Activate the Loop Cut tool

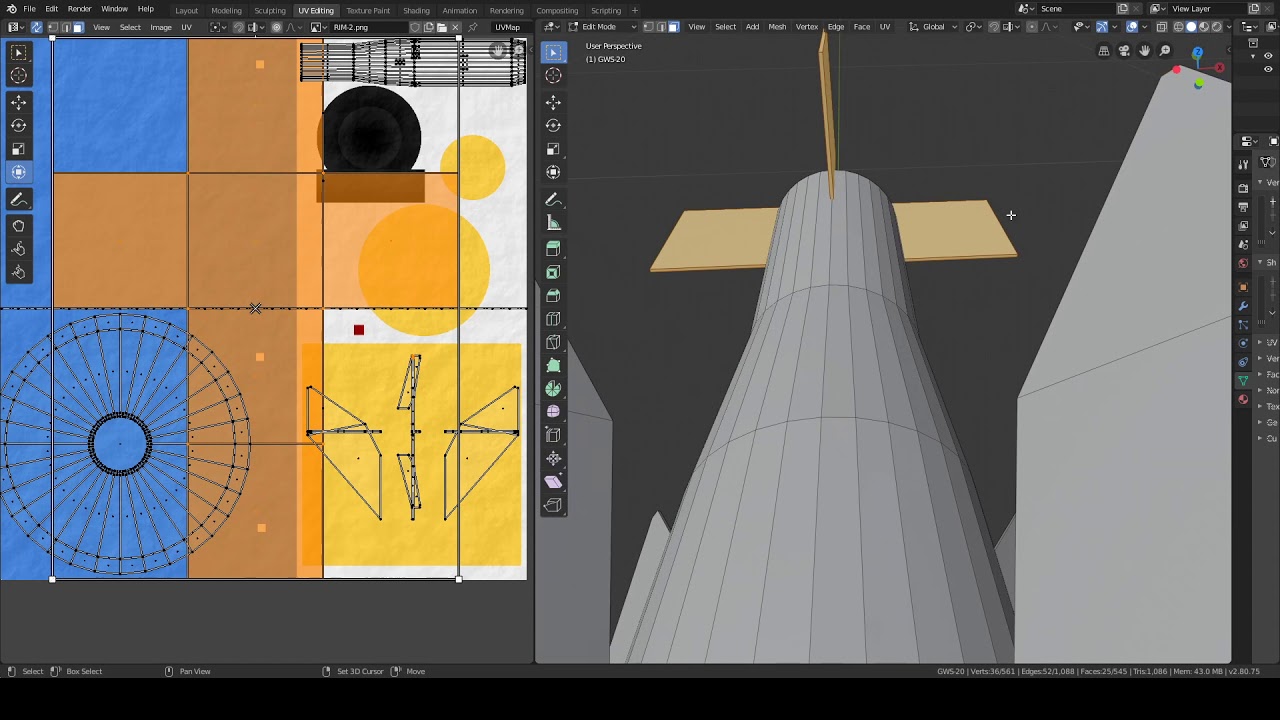pos(553,319)
